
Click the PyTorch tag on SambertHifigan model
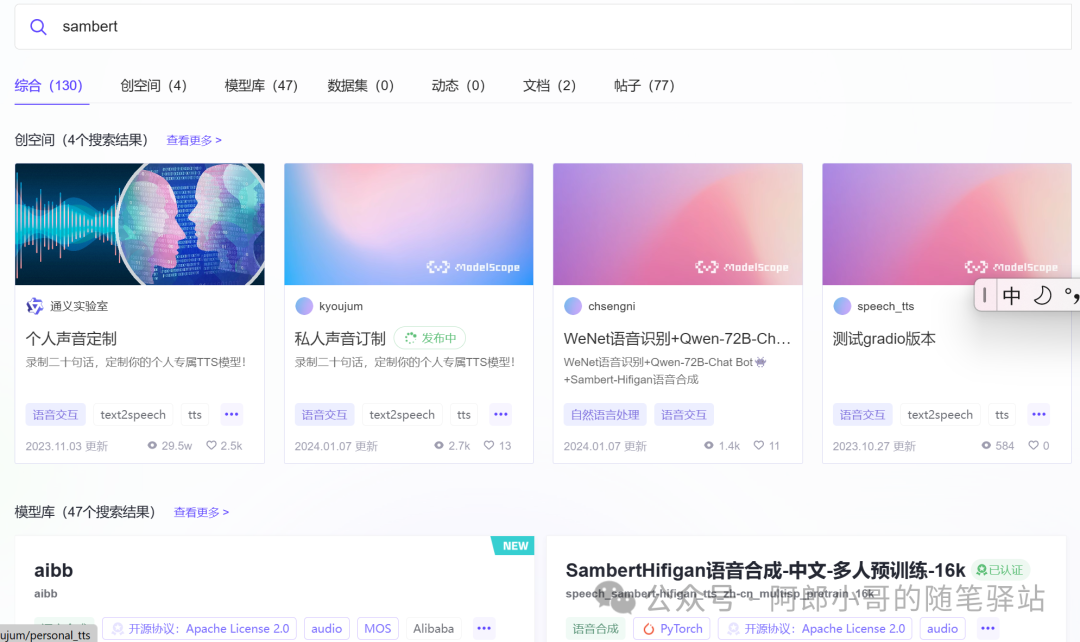click(672, 628)
